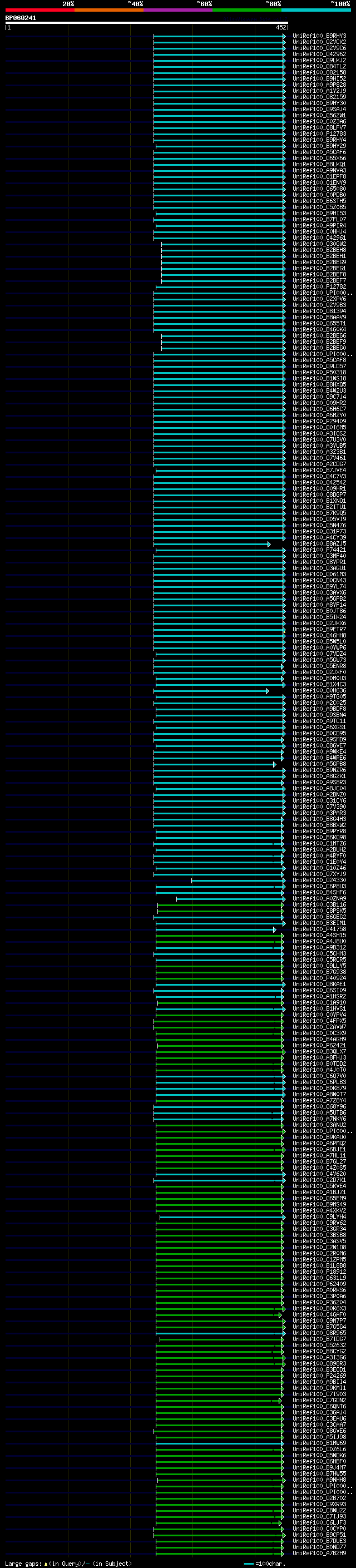Select the UniRef100_Q6HBF0 label
This screenshot has height=1568, width=356.
click(x=319, y=1461)
